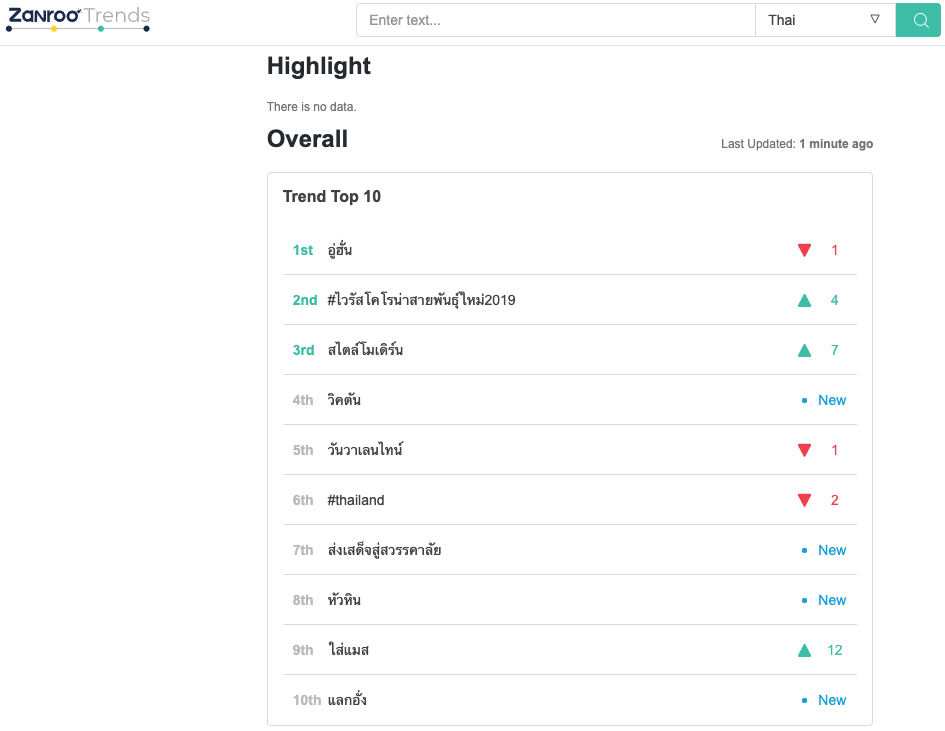Click the teal search magnifier button
The width and height of the screenshot is (945, 731).
tap(920, 20)
